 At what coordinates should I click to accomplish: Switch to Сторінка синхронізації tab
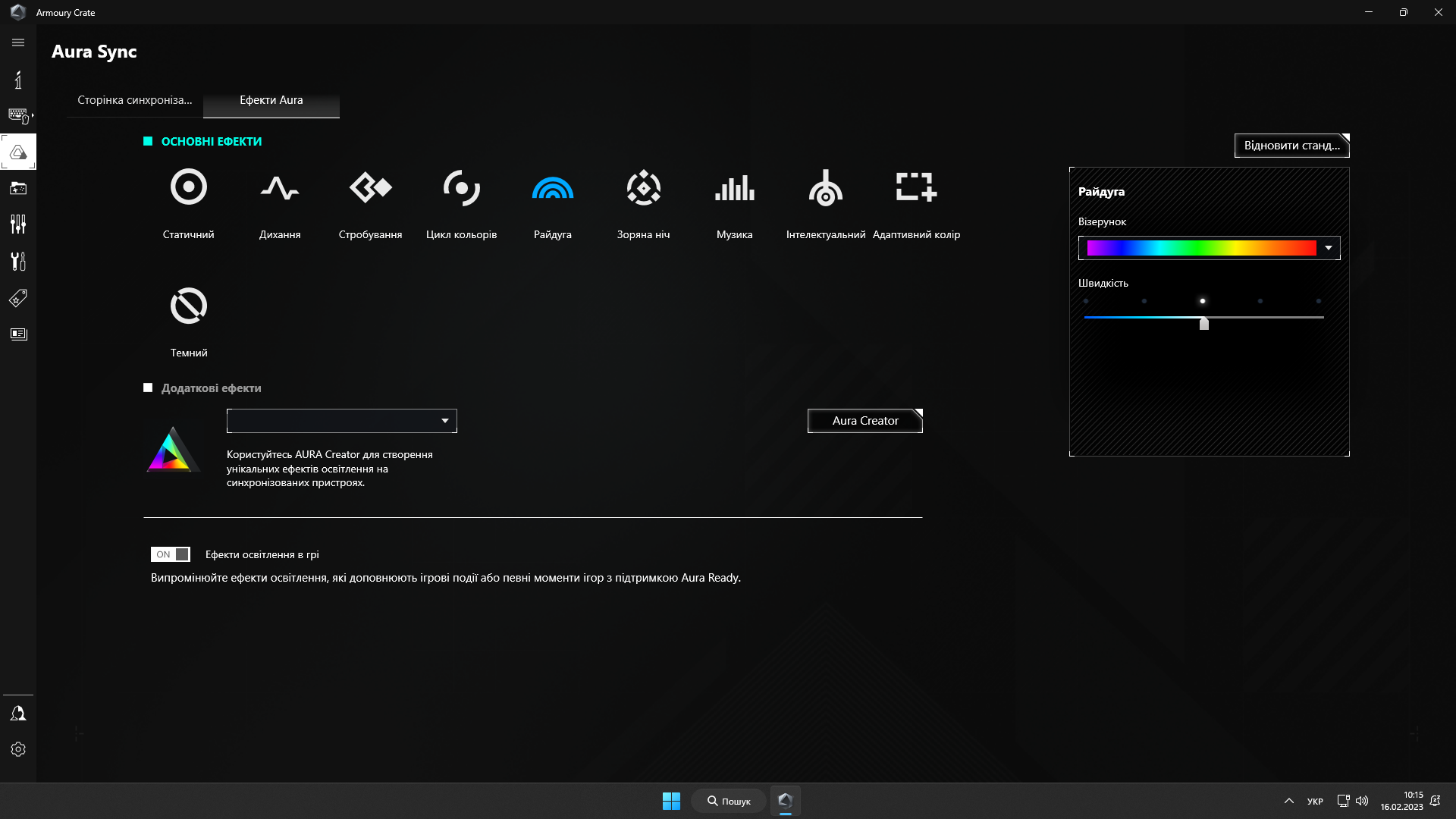pos(134,99)
